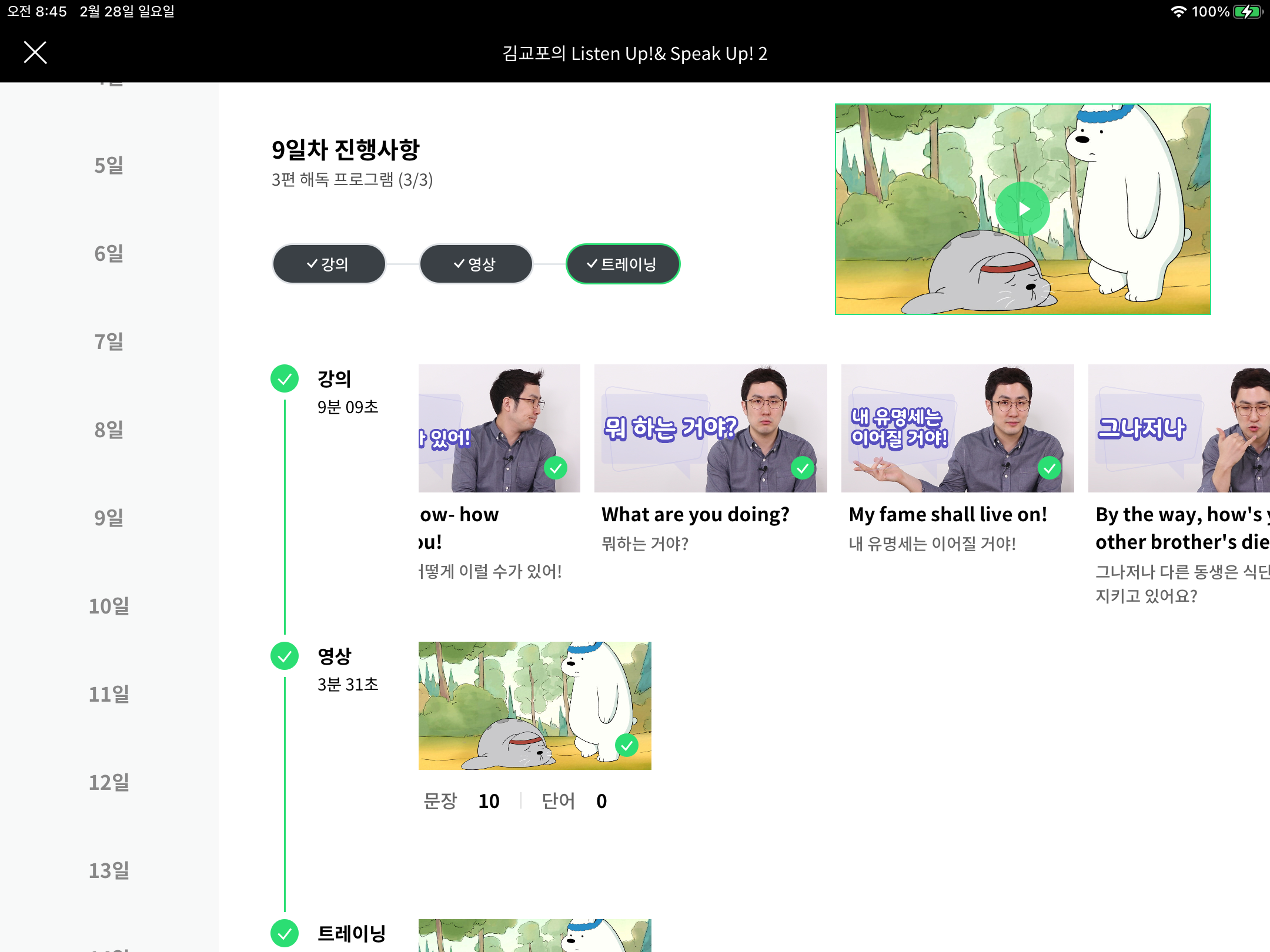Tap the date 2월 28일 일요일
This screenshot has height=952, width=1270.
tap(127, 12)
